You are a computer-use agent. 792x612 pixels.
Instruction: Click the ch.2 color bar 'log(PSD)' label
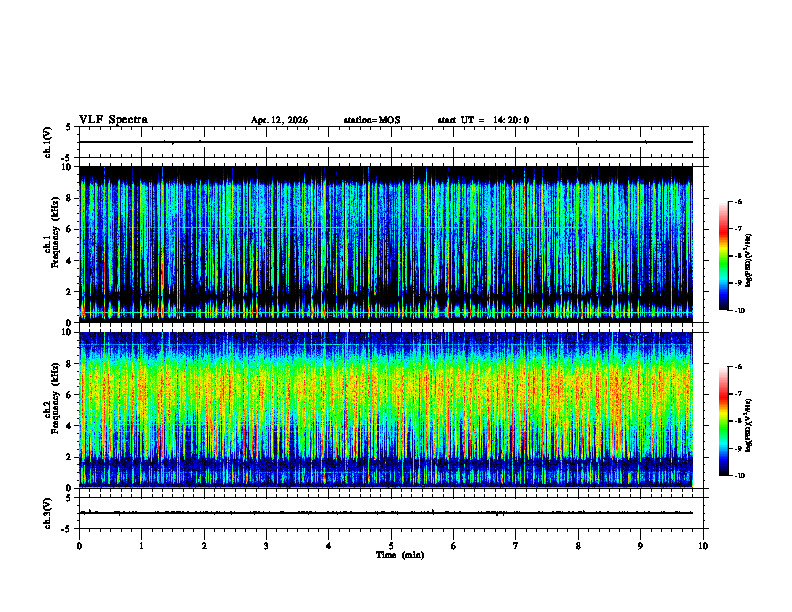point(749,425)
